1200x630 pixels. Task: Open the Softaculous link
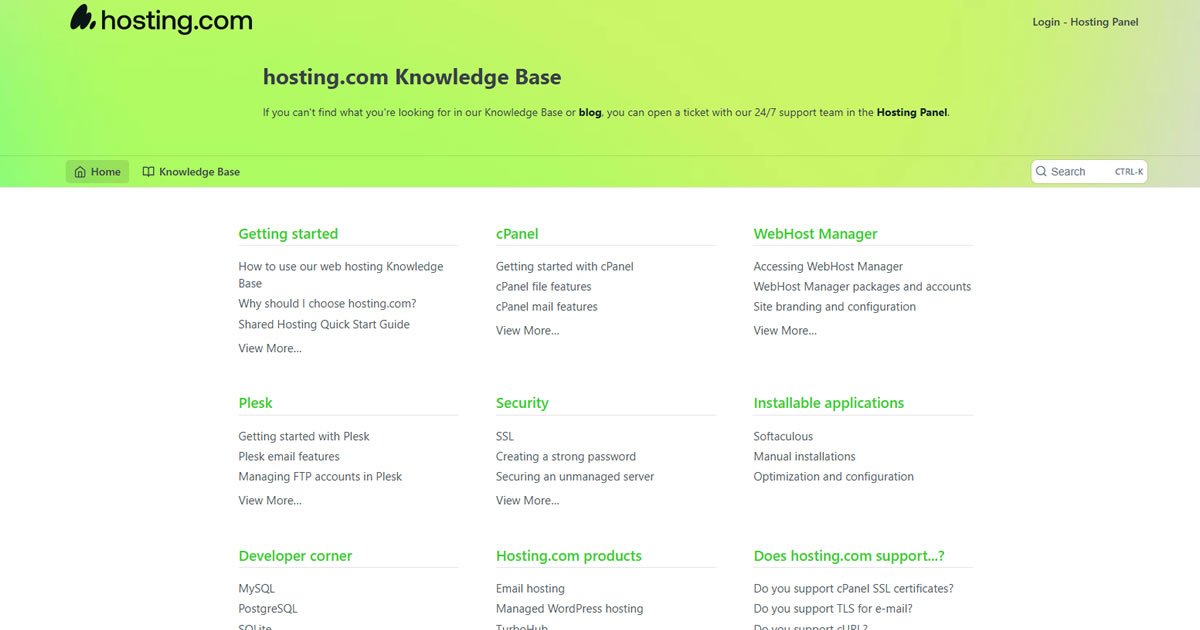point(782,437)
